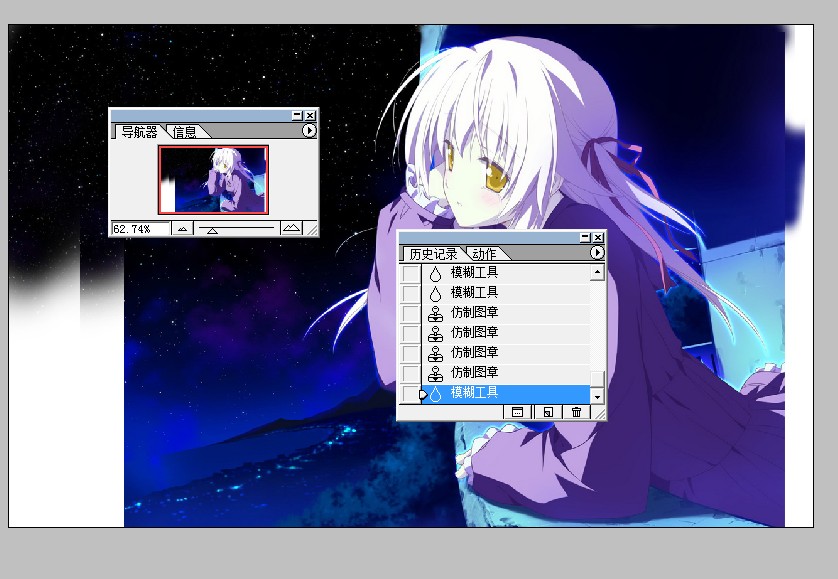The width and height of the screenshot is (838, 579).
Task: Open the History palette flyout menu arrow
Action: (597, 252)
